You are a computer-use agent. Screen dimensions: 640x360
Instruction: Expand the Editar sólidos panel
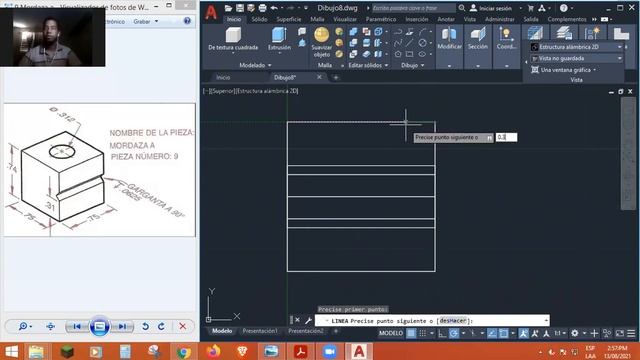[368, 65]
